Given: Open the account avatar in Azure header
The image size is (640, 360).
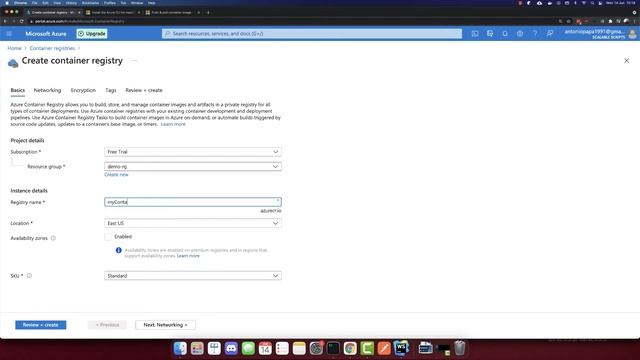Looking at the screenshot, I should point(632,33).
